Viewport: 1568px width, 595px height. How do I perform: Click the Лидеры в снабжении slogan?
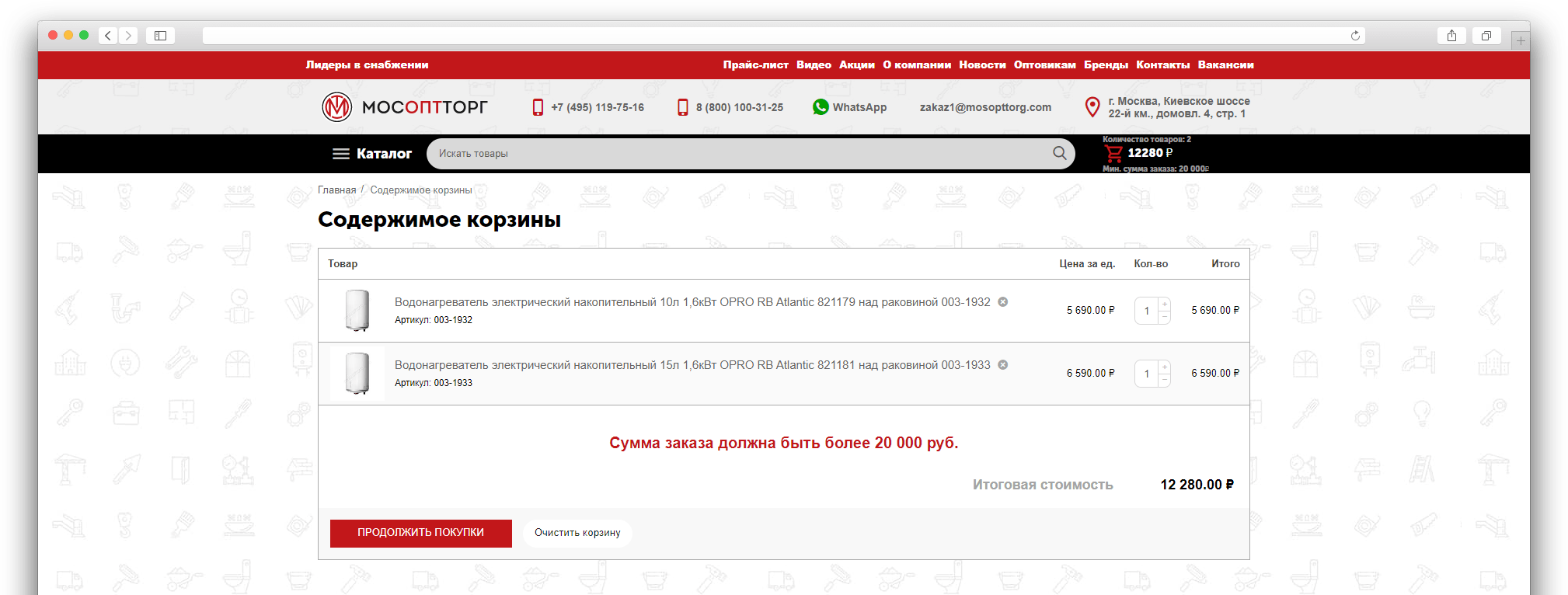coord(367,65)
